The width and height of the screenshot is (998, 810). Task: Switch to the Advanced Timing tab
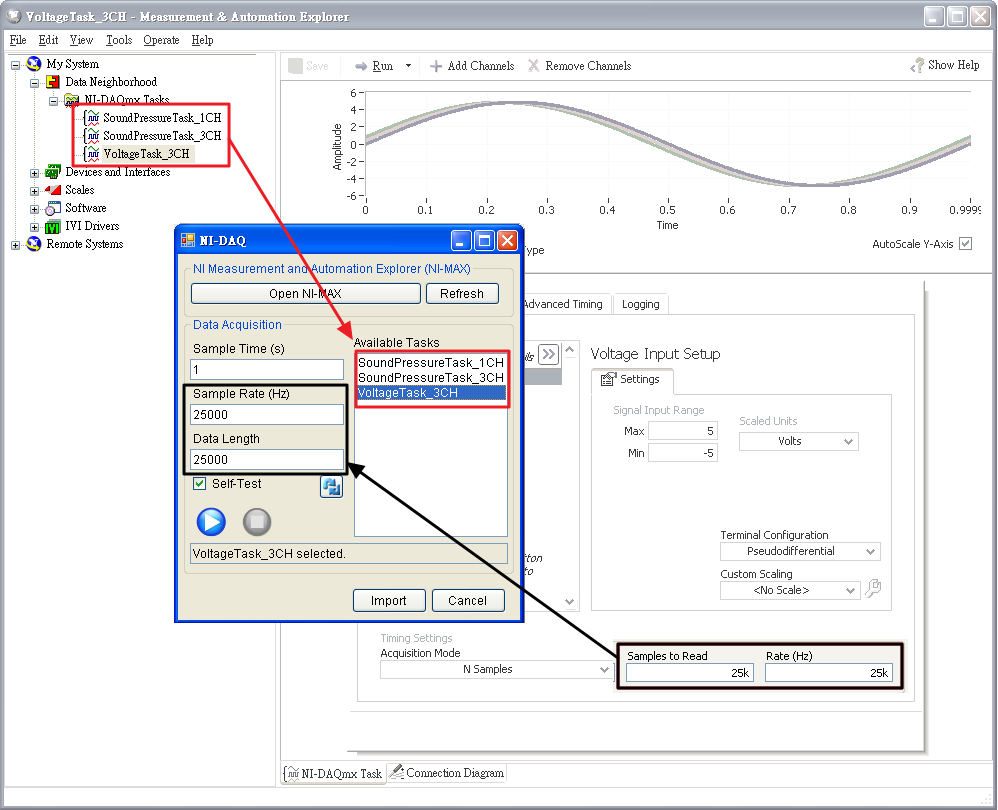click(564, 304)
